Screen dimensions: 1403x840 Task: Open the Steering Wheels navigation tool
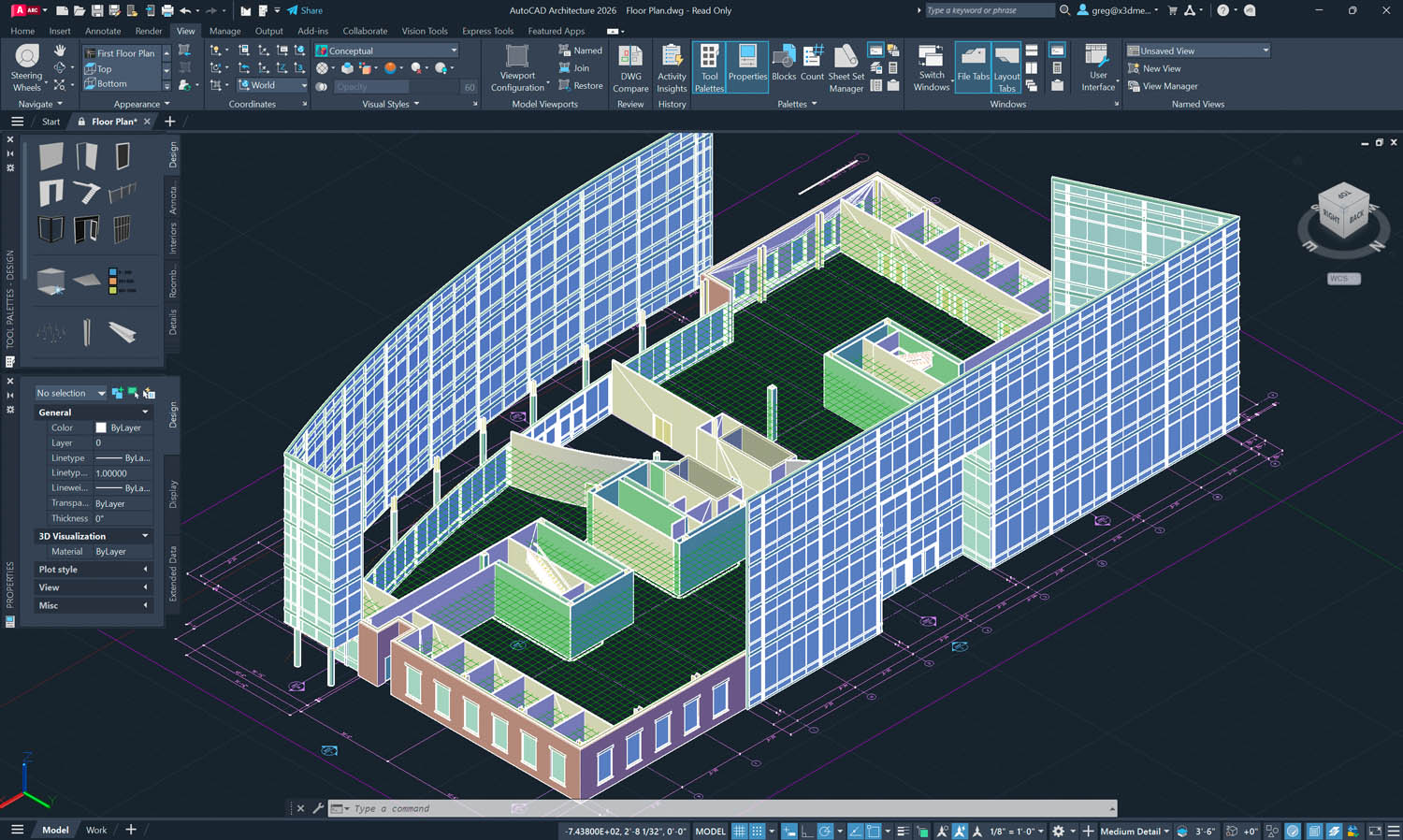(x=26, y=65)
